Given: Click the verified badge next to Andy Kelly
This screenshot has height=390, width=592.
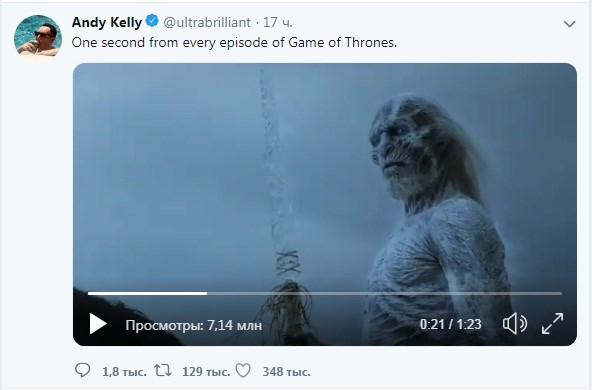Looking at the screenshot, I should 152,21.
